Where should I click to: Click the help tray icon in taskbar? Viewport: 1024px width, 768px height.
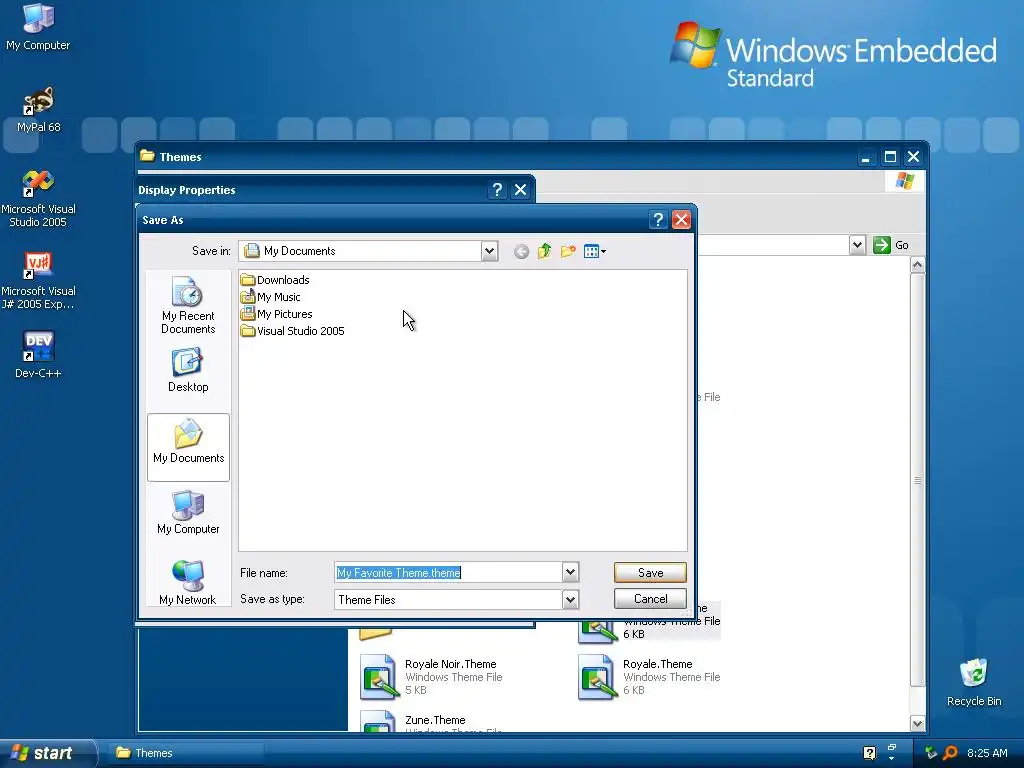pos(869,753)
